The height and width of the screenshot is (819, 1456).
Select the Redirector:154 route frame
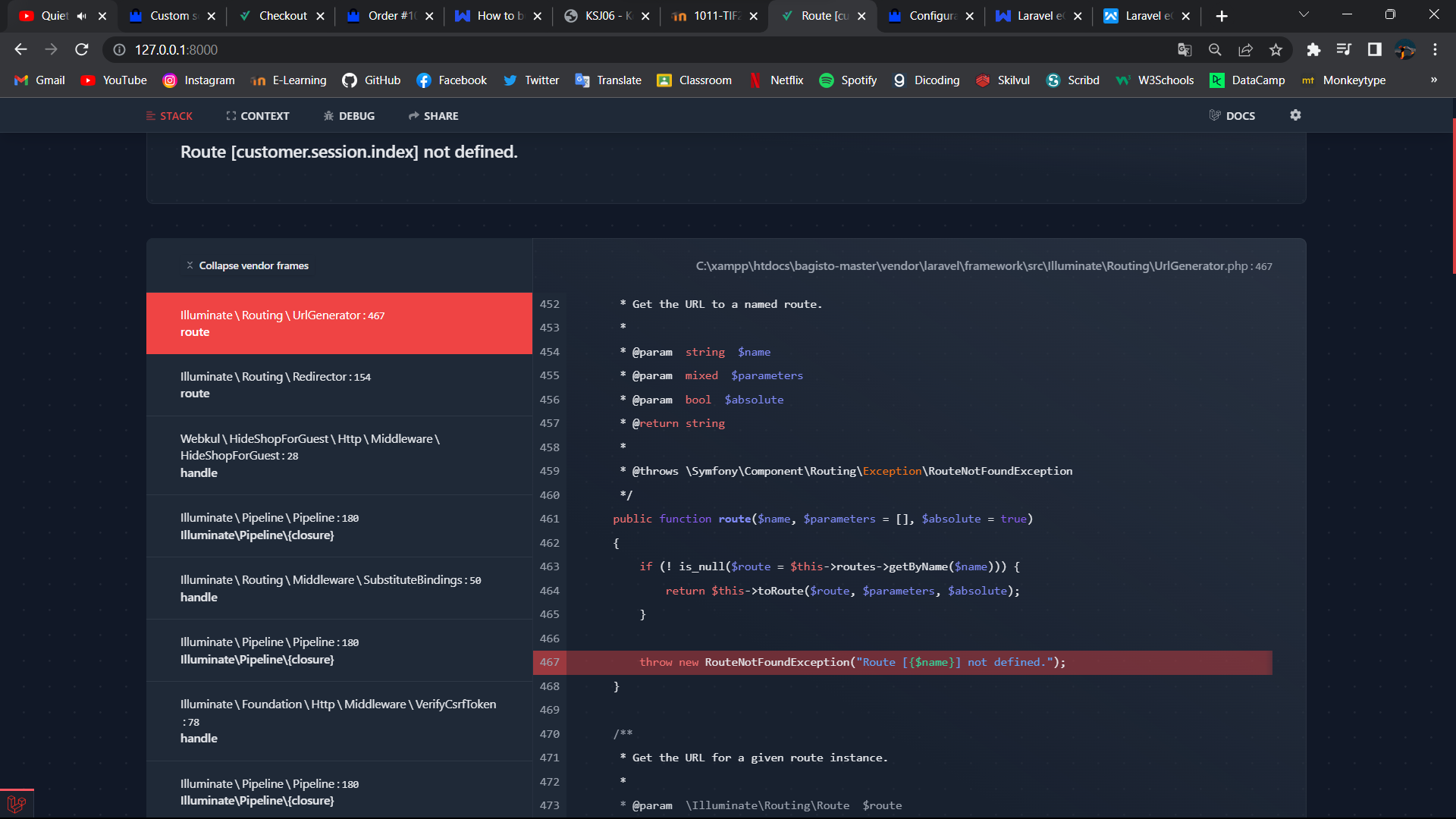pyautogui.click(x=339, y=385)
